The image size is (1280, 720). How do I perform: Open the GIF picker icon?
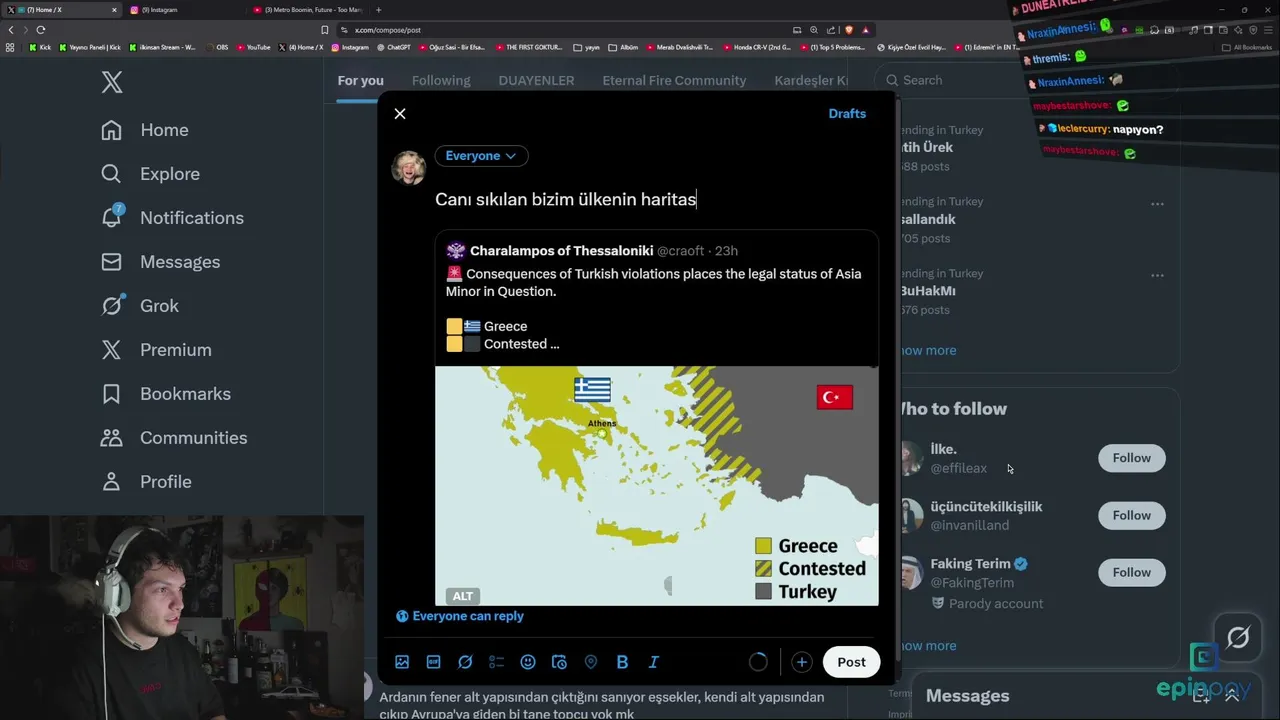point(433,662)
